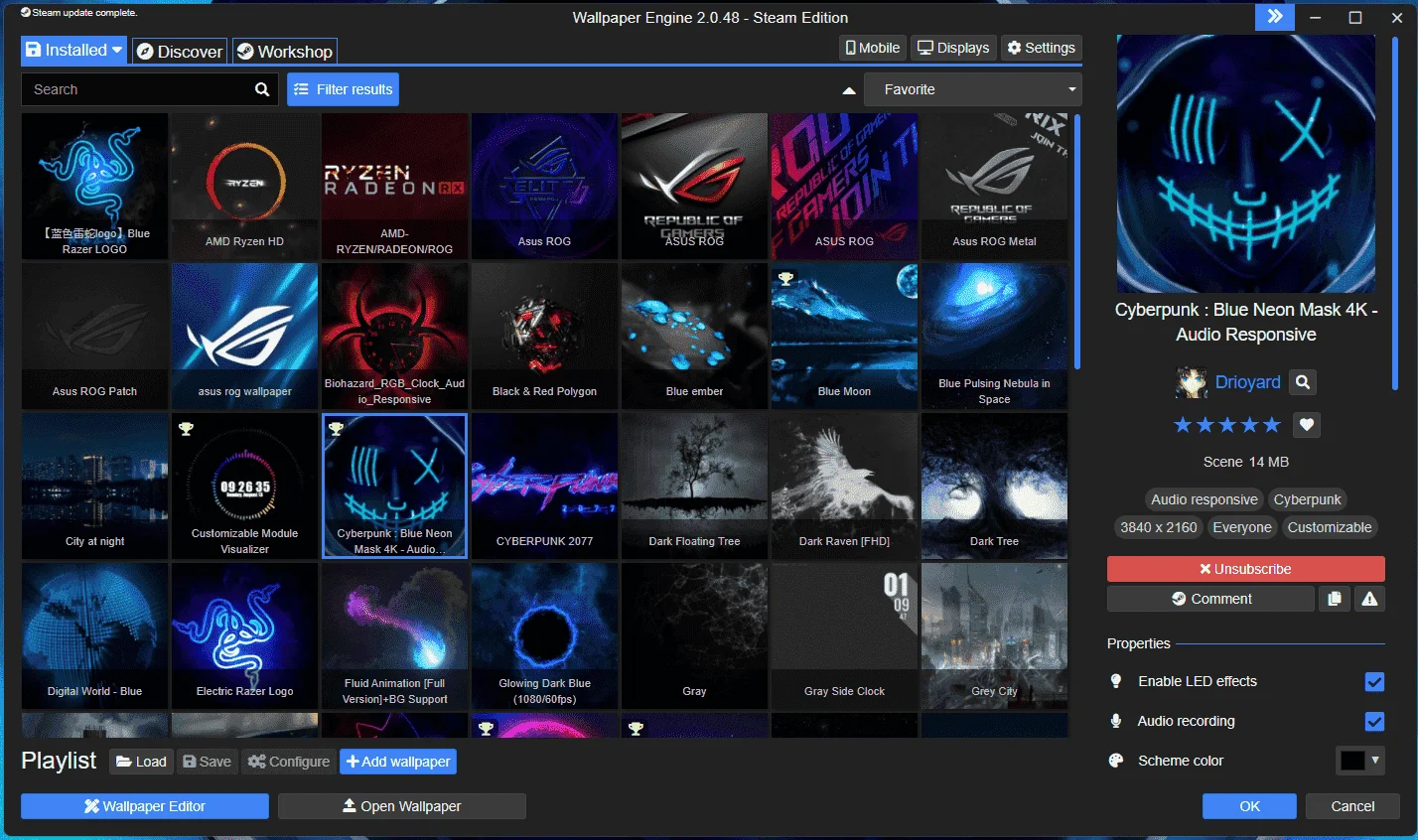The width and height of the screenshot is (1418, 840).
Task: Click the Audio responsive tag
Action: 1204,499
